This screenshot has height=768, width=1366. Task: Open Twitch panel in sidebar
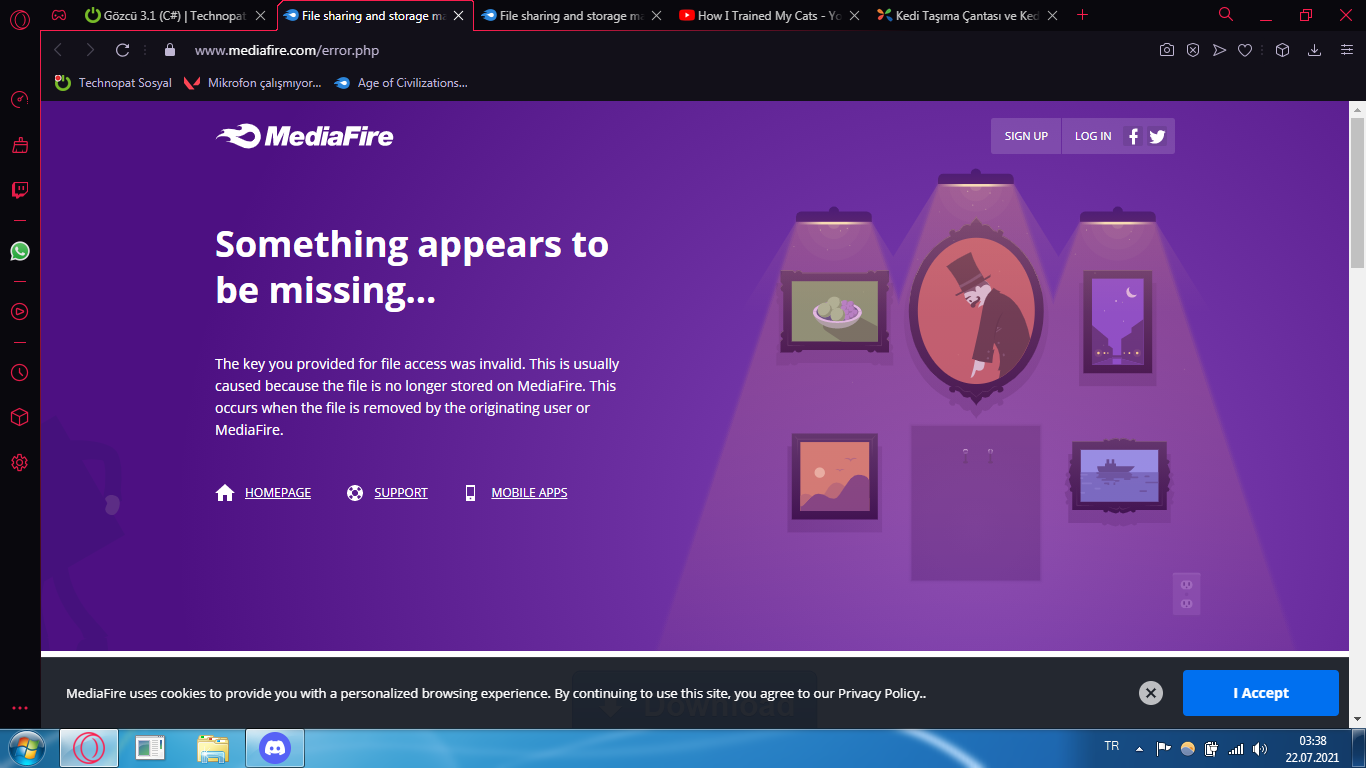[20, 190]
